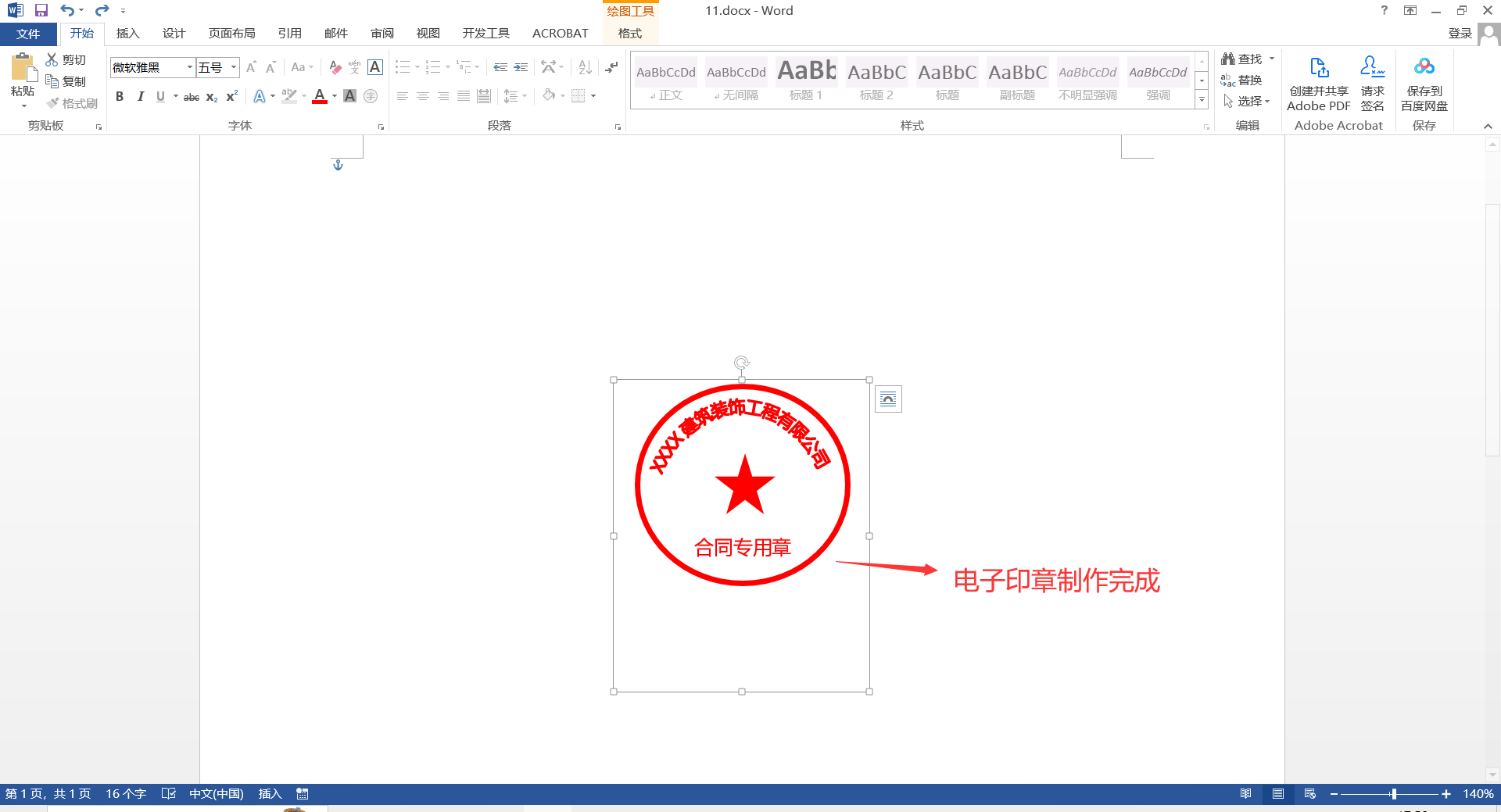1501x812 pixels.
Task: Click 保存到百度网盘 icon
Action: pos(1424,84)
